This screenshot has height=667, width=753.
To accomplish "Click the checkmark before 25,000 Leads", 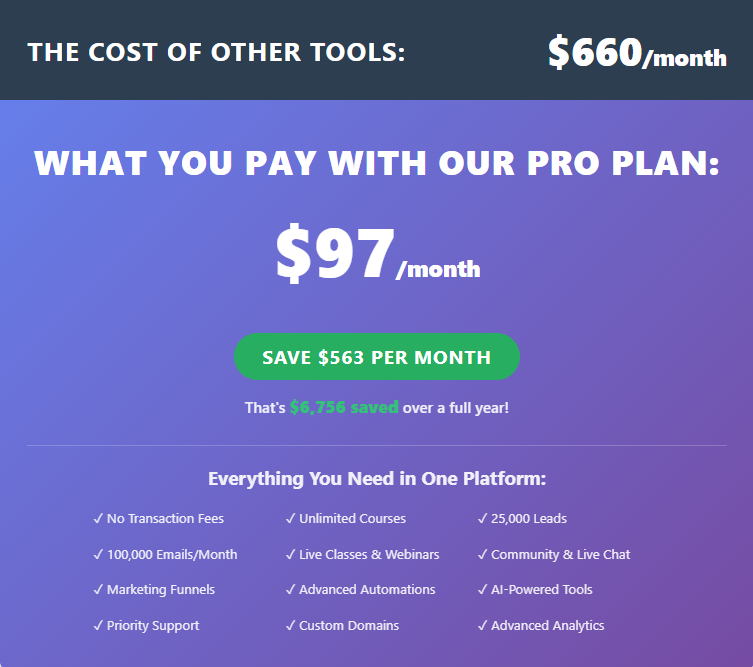I will coord(482,519).
